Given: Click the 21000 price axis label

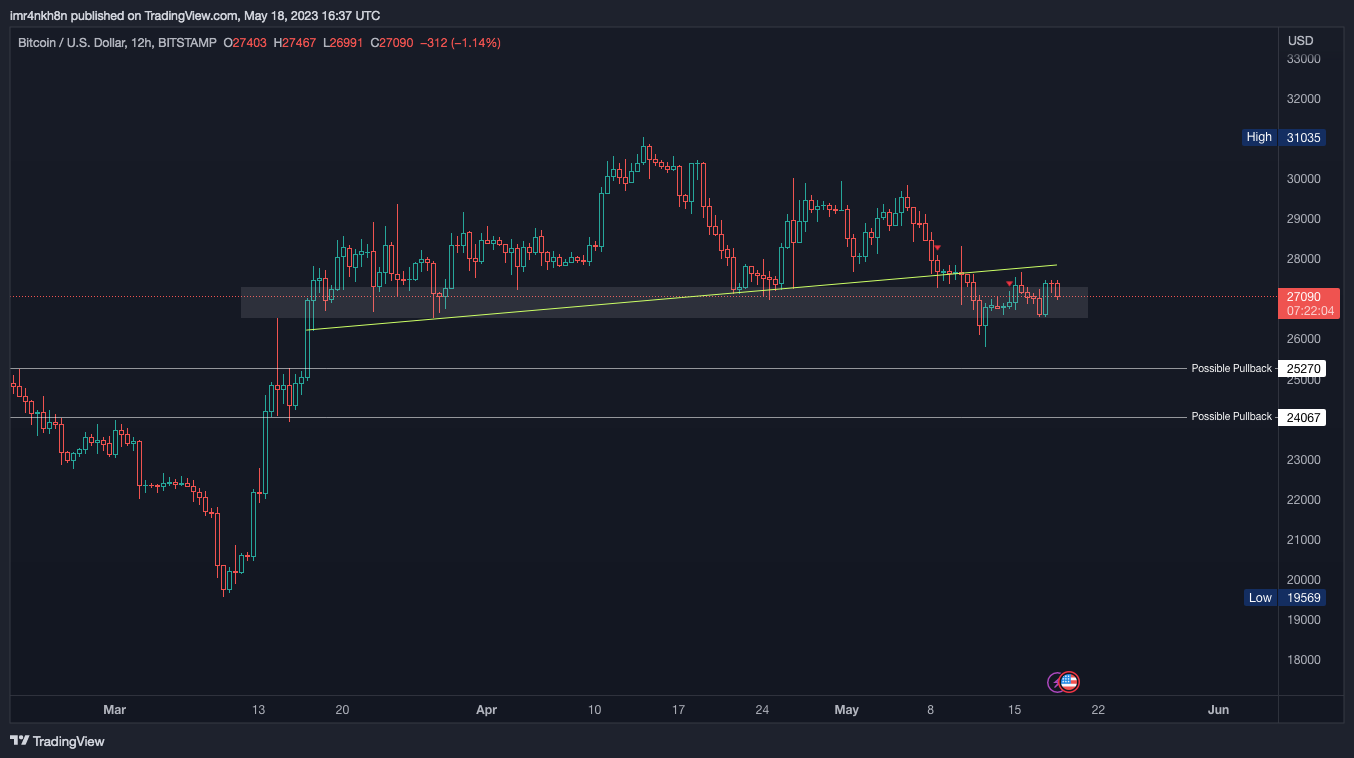Looking at the screenshot, I should coord(1304,540).
